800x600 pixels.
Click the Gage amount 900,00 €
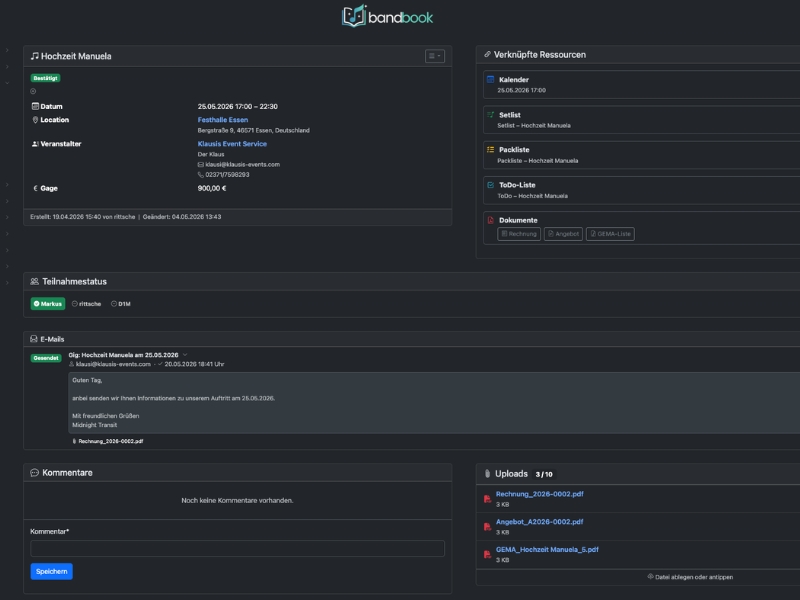coord(212,188)
